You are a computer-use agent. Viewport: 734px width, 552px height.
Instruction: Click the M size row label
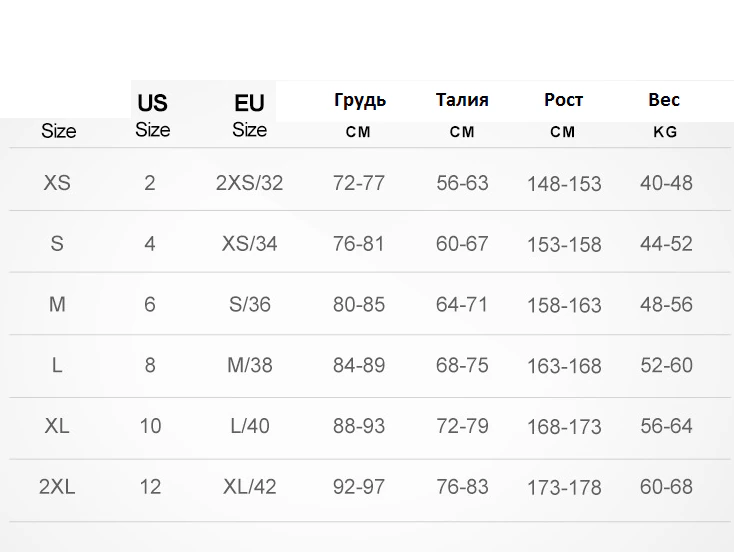(57, 304)
